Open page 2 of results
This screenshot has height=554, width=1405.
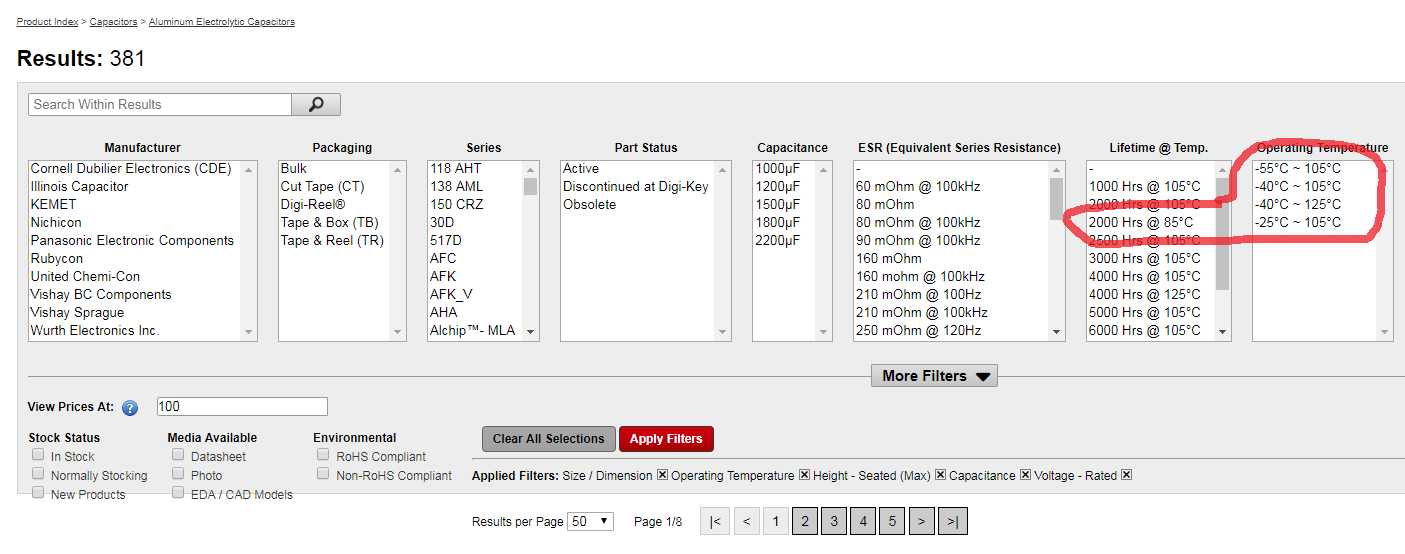(x=805, y=521)
